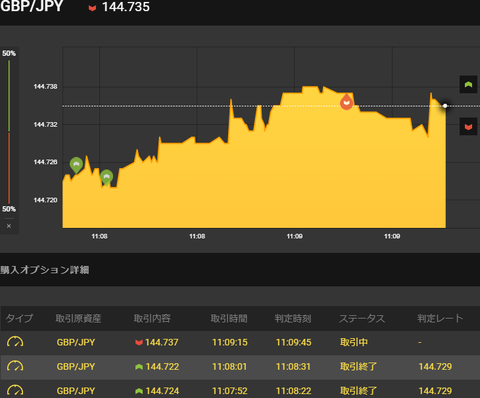The height and width of the screenshot is (398, 480).
Task: Click the 購入オプション詳細 section heading
Action: tap(45, 270)
